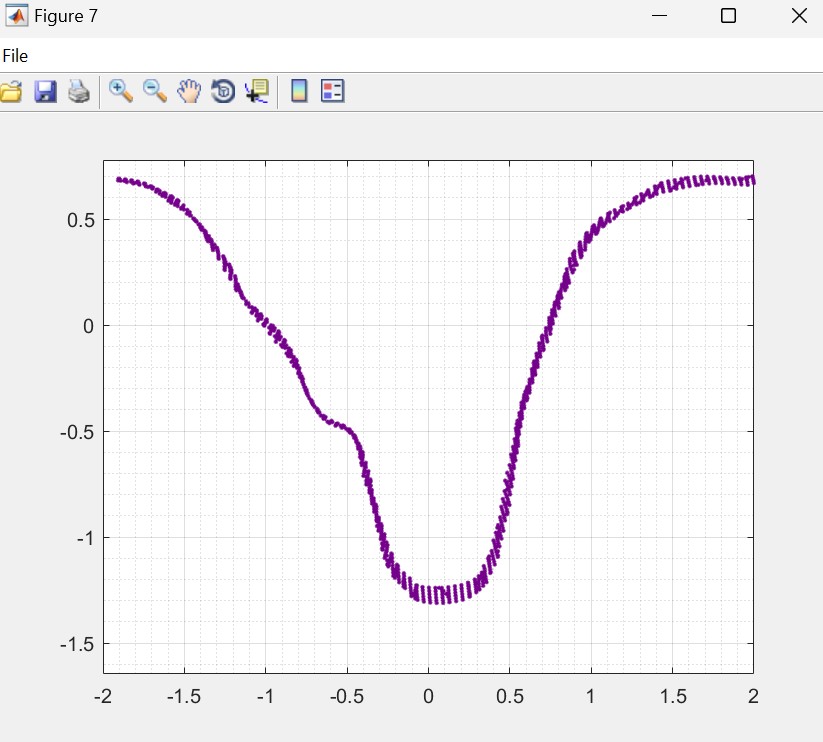823x742 pixels.
Task: Click the Open File folder icon
Action: click(10, 92)
